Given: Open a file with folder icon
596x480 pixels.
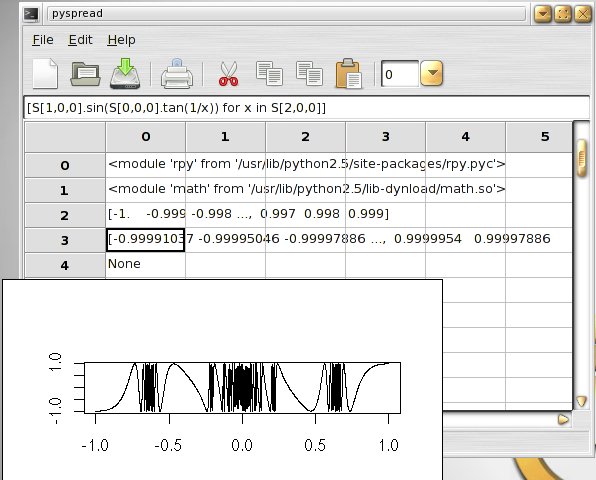Looking at the screenshot, I should pos(85,74).
